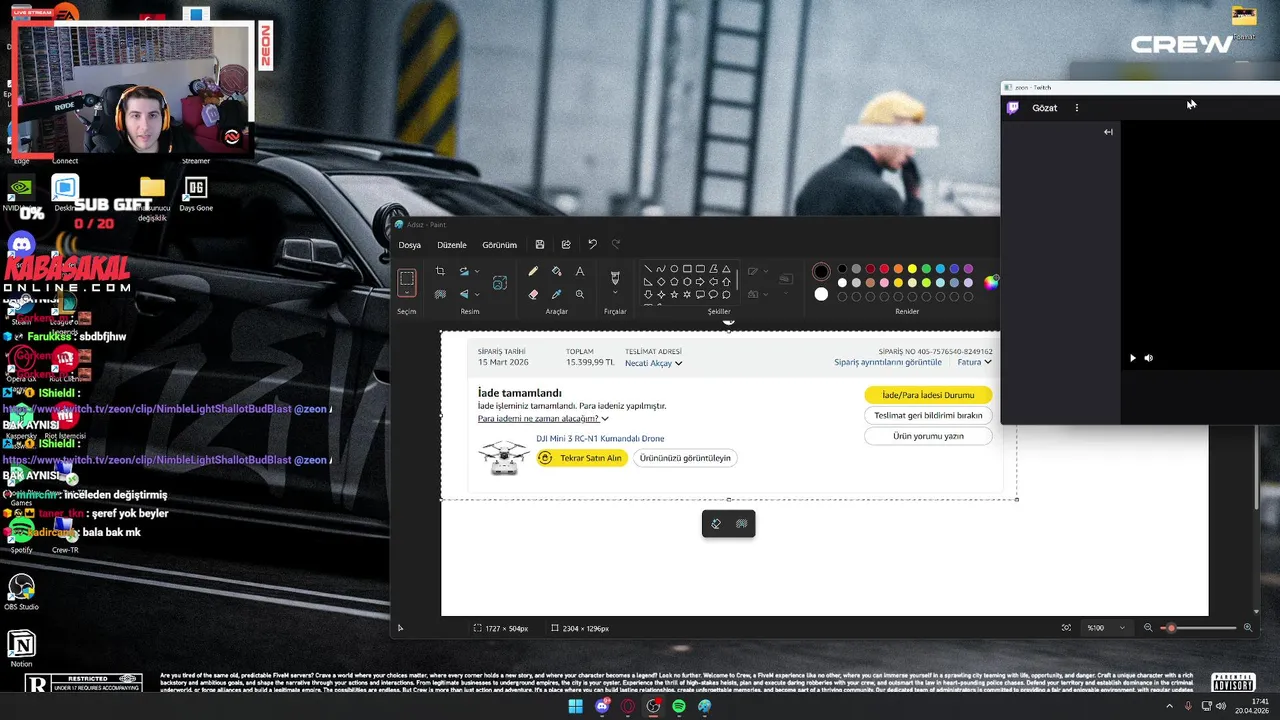Click the Twitch logo in Twitch window

[1013, 108]
